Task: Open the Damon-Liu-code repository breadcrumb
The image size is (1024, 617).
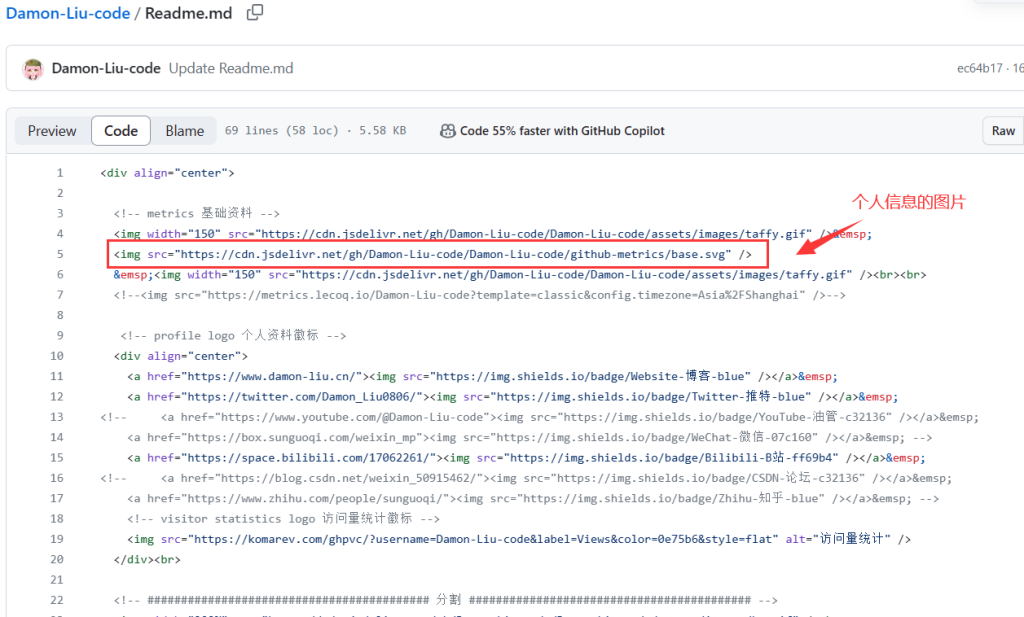Action: [66, 12]
